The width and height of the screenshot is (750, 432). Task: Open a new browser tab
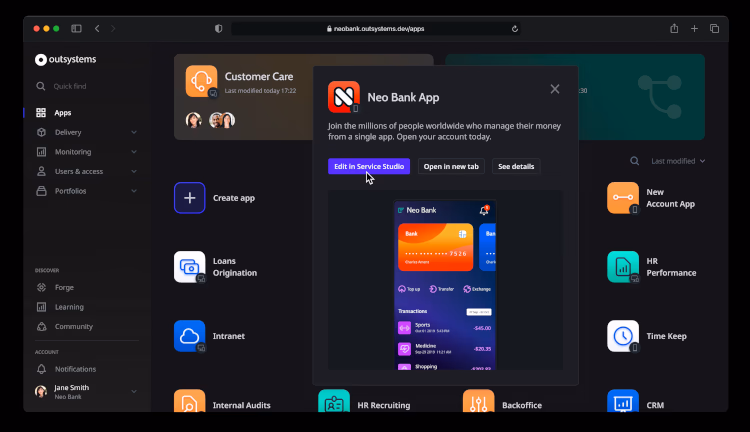click(694, 29)
